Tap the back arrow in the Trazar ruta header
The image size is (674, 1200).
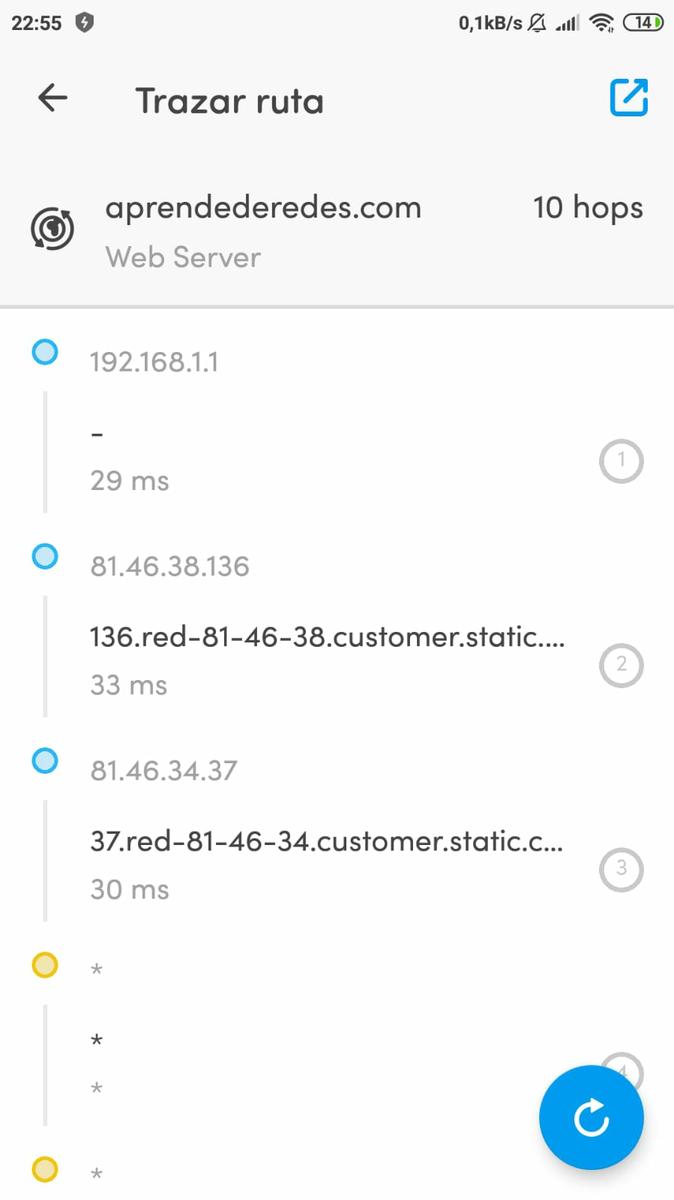[51, 97]
